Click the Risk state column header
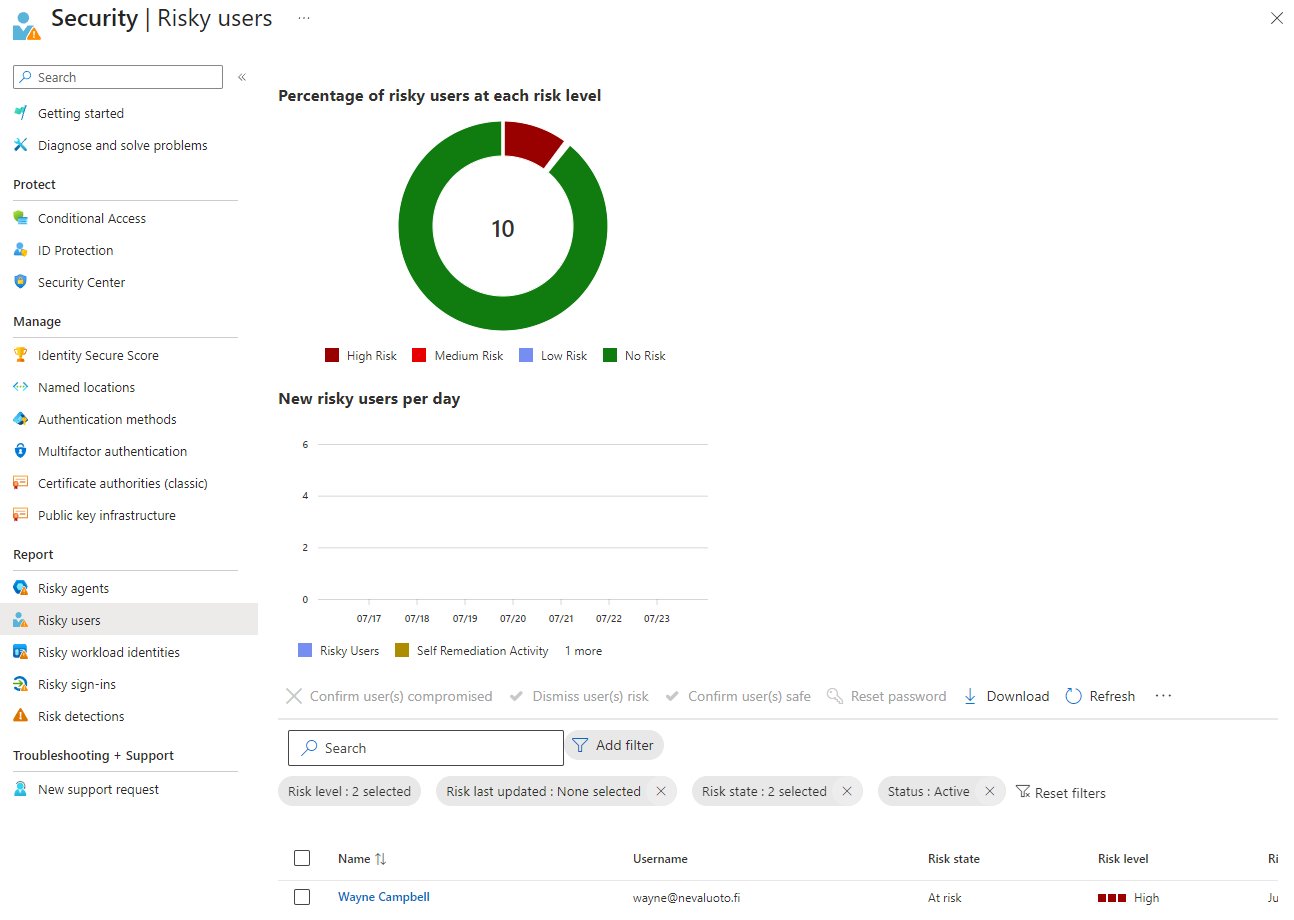The image size is (1294, 920). coord(954,859)
